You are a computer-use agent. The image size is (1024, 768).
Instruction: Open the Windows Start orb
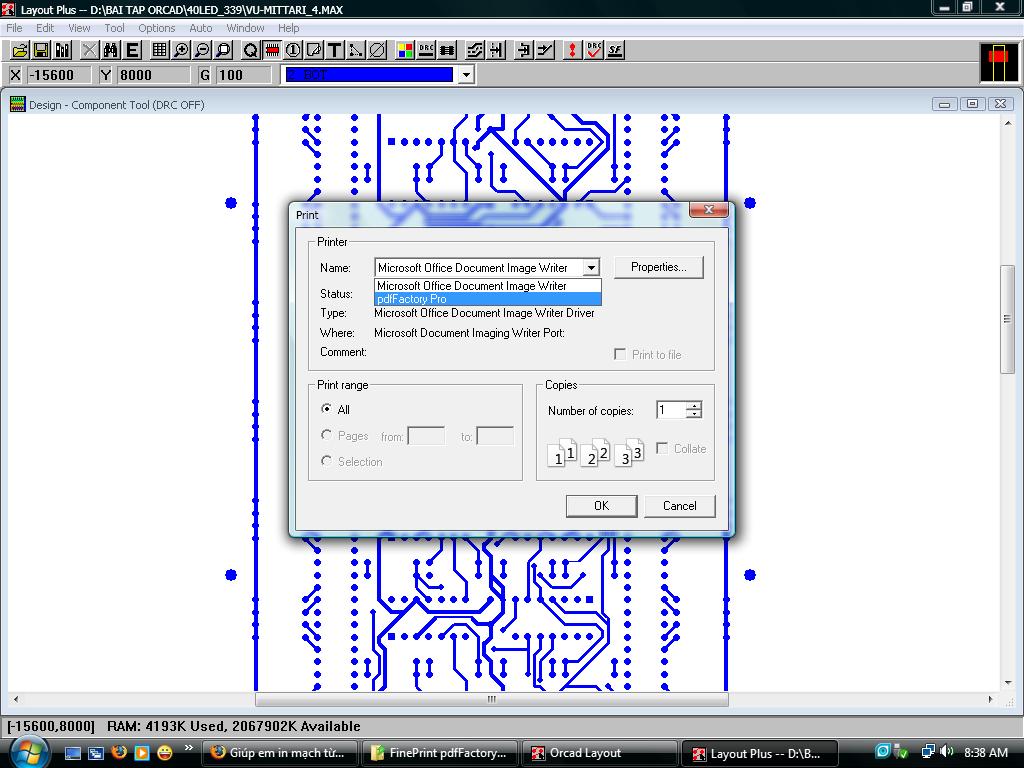(x=28, y=752)
